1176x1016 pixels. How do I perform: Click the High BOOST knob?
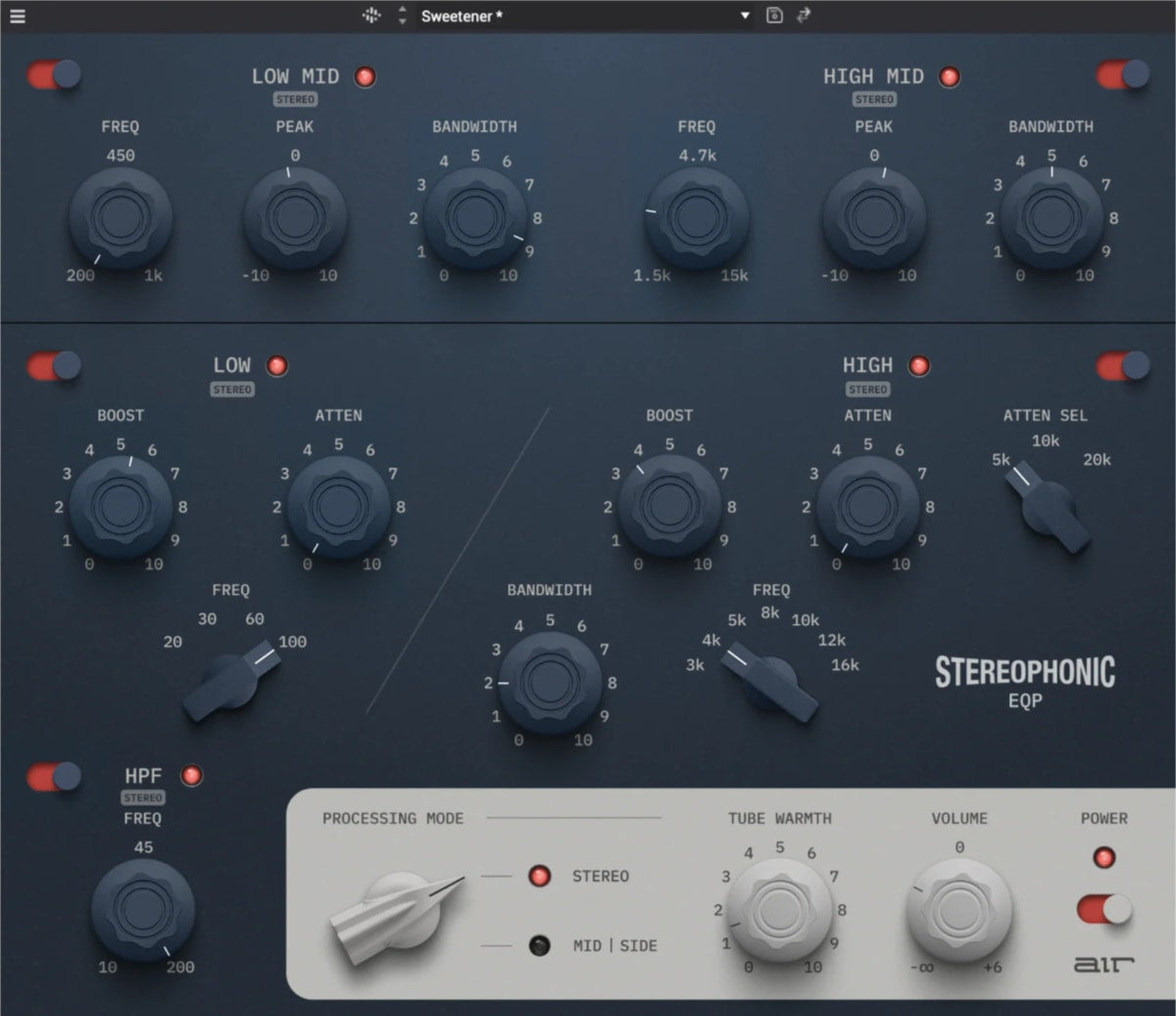(669, 507)
